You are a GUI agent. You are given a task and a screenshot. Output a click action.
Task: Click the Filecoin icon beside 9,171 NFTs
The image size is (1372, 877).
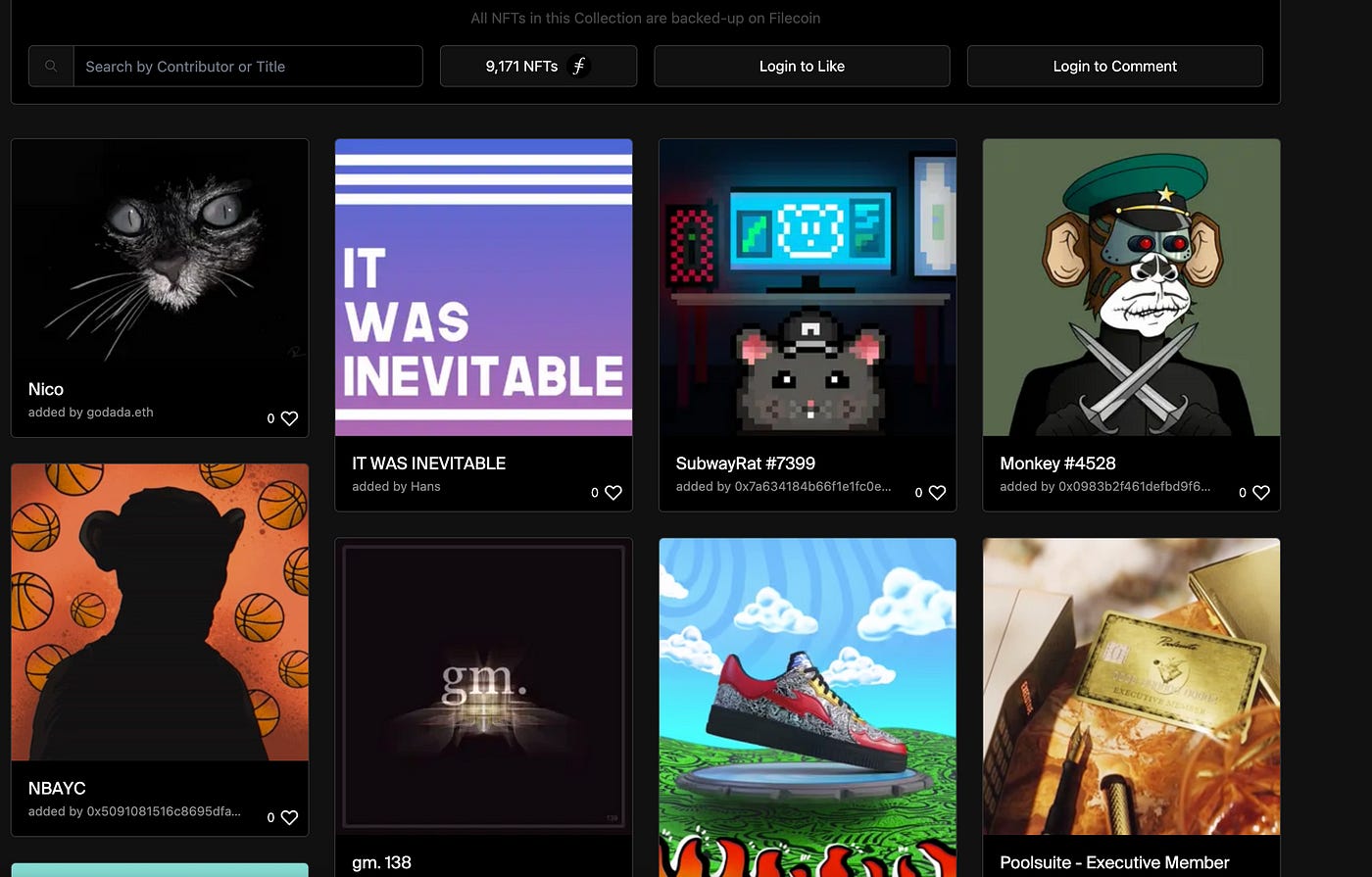point(579,67)
